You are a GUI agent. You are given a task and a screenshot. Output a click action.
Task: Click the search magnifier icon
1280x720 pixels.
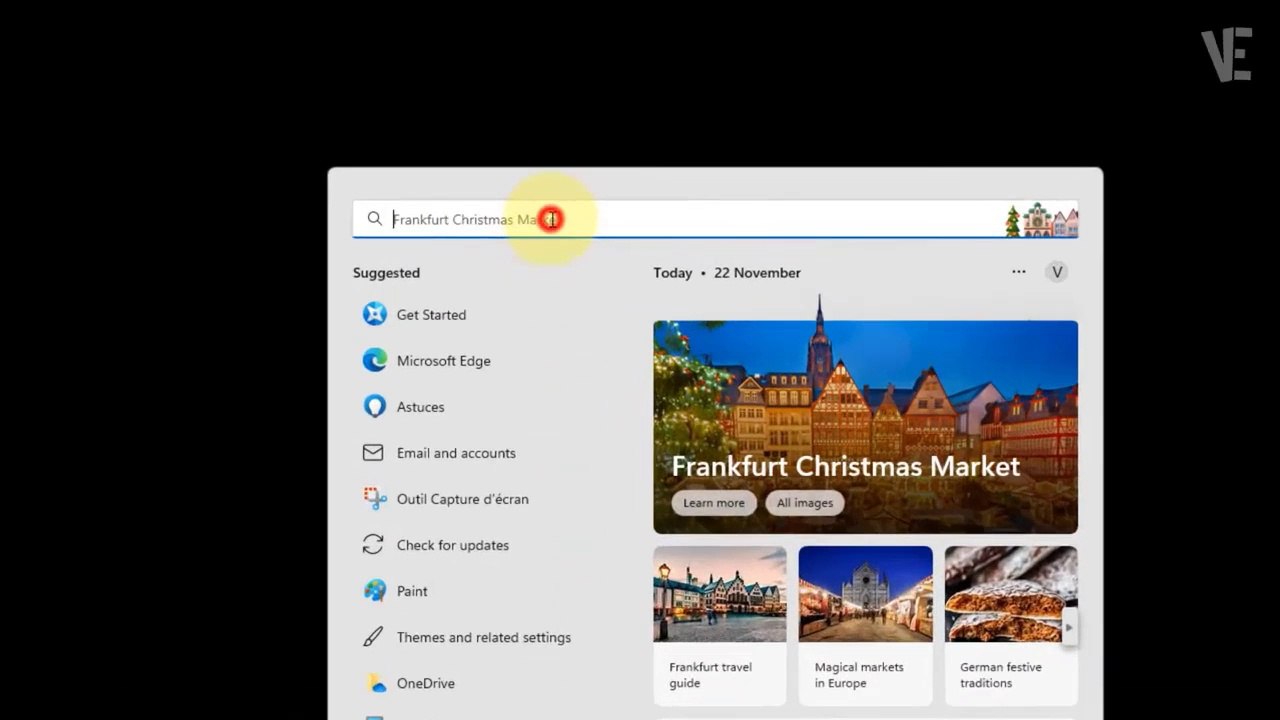click(374, 219)
